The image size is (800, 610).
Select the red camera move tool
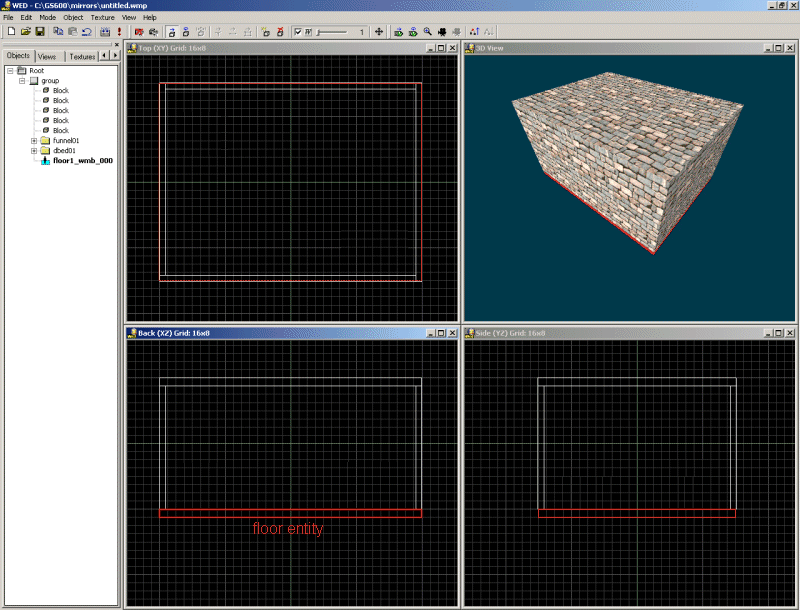[x=139, y=32]
